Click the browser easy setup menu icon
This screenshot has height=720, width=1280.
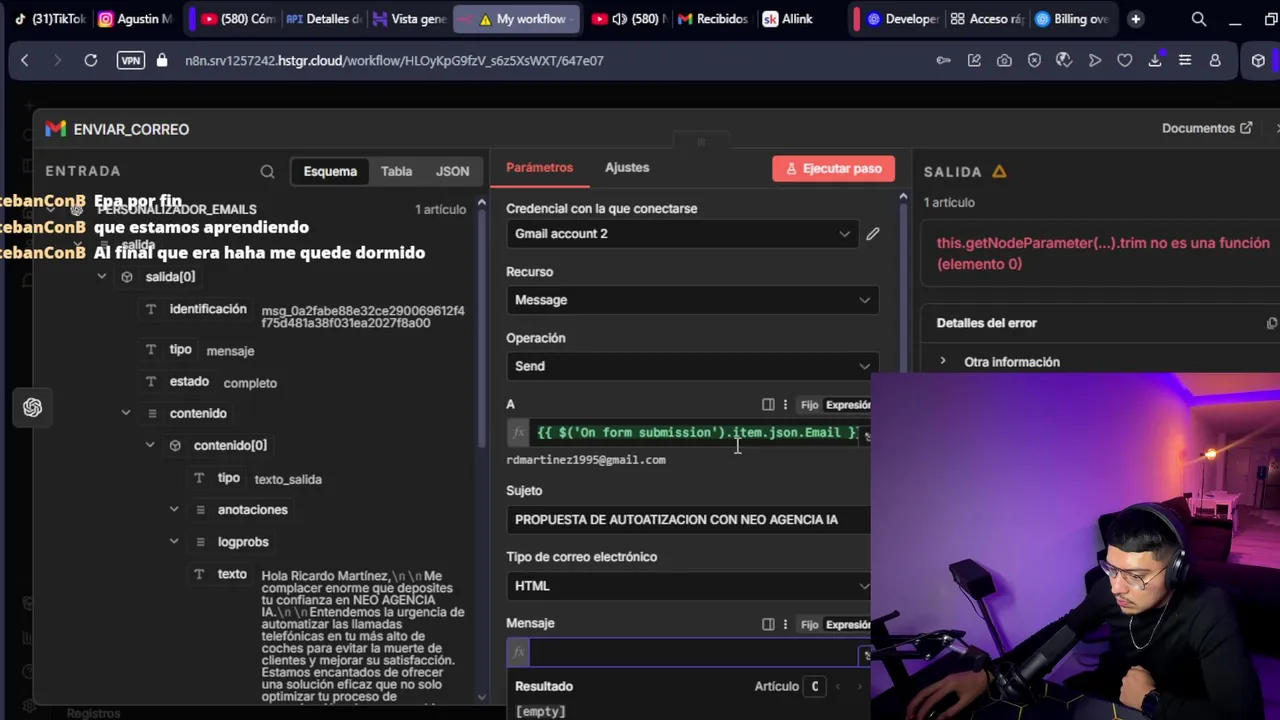(1185, 60)
